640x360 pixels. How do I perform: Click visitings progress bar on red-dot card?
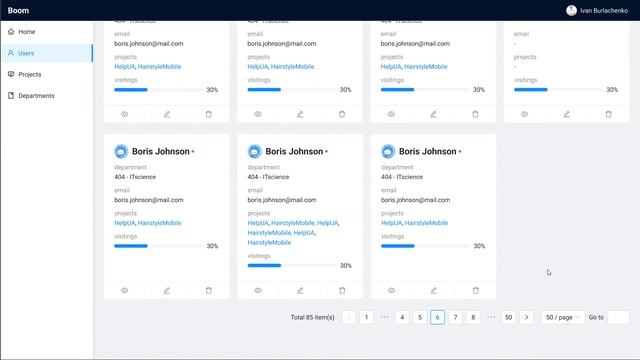tap(158, 246)
